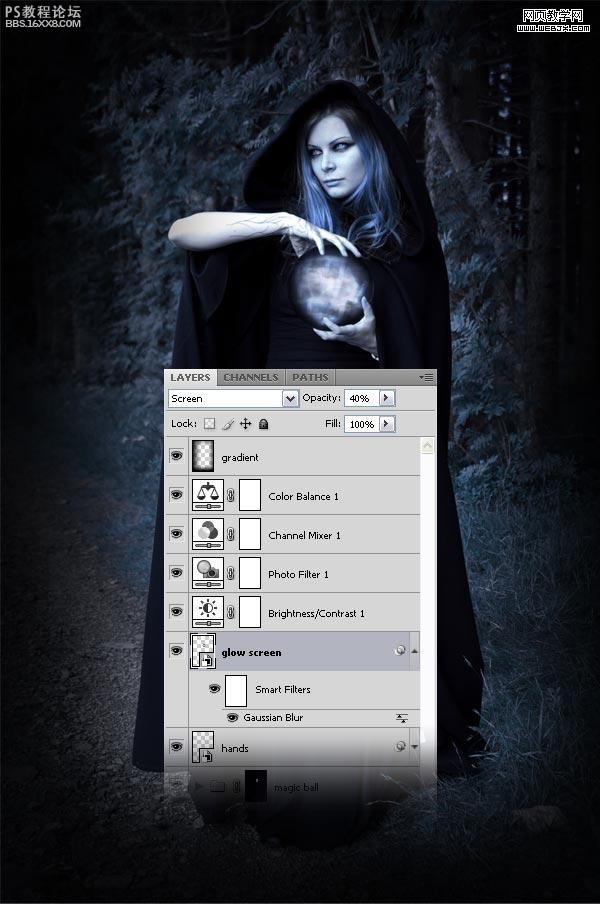Hide the gradient layer
The image size is (600, 904).
tap(176, 456)
